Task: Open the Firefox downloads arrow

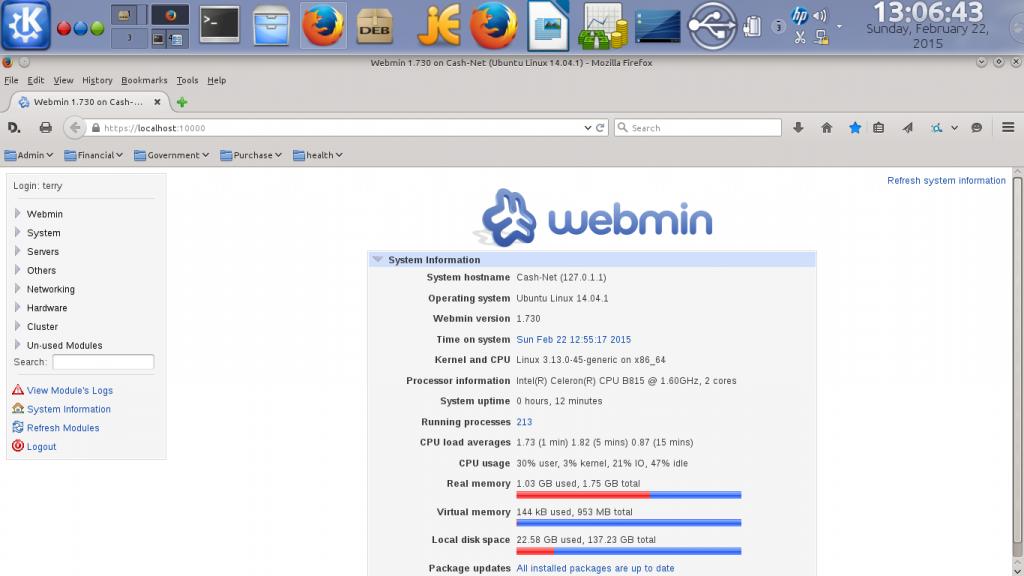Action: point(798,128)
